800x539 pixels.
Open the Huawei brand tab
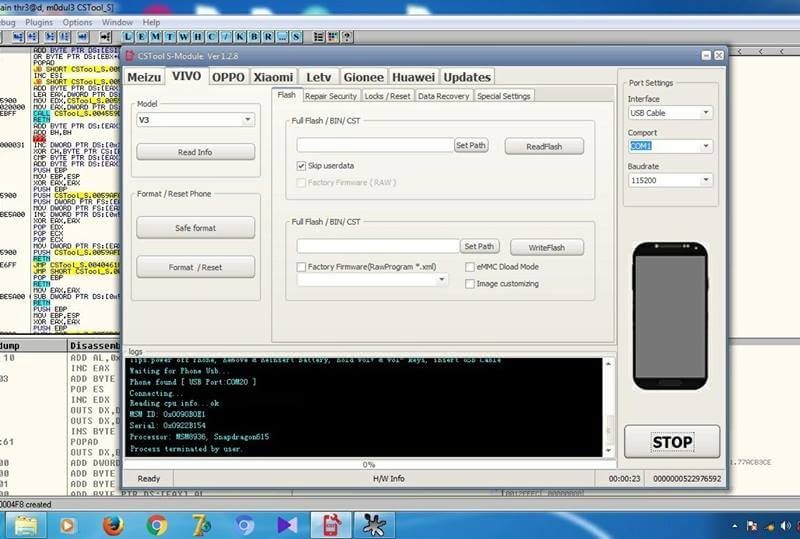[x=413, y=77]
